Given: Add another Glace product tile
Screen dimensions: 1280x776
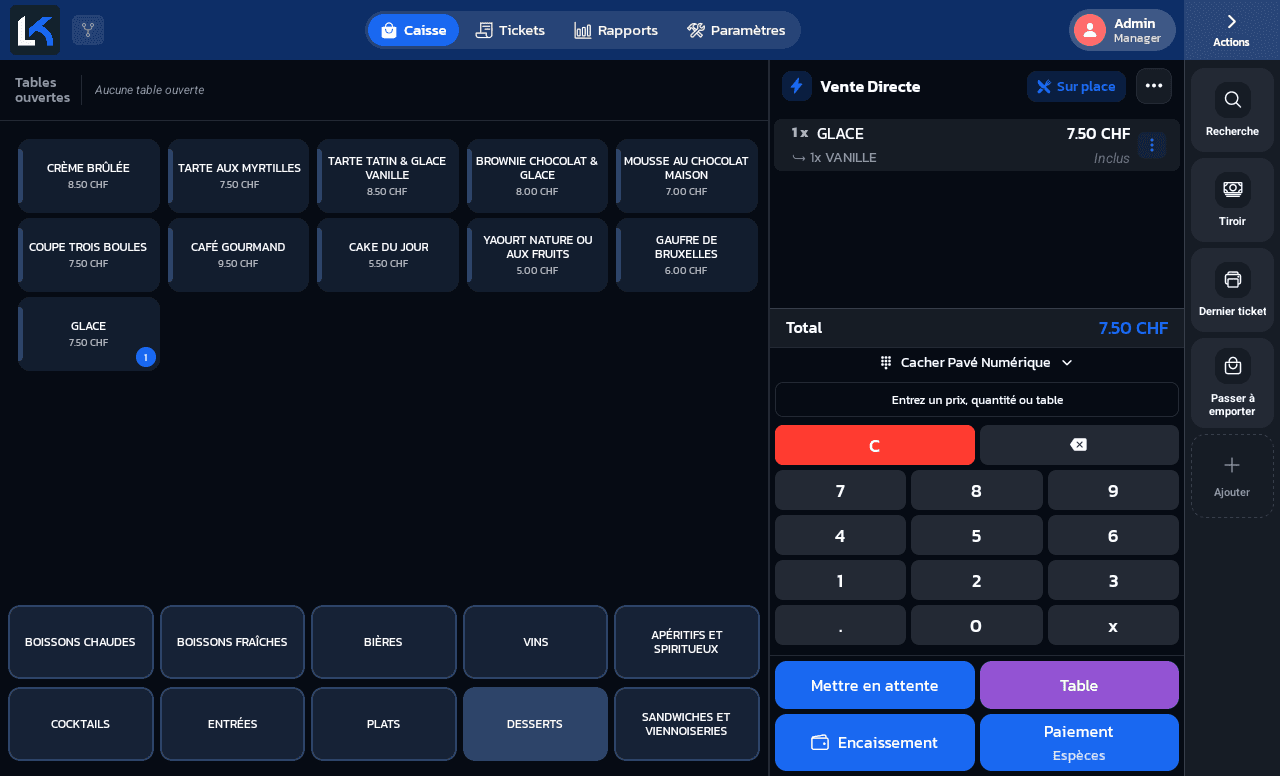Looking at the screenshot, I should [89, 334].
